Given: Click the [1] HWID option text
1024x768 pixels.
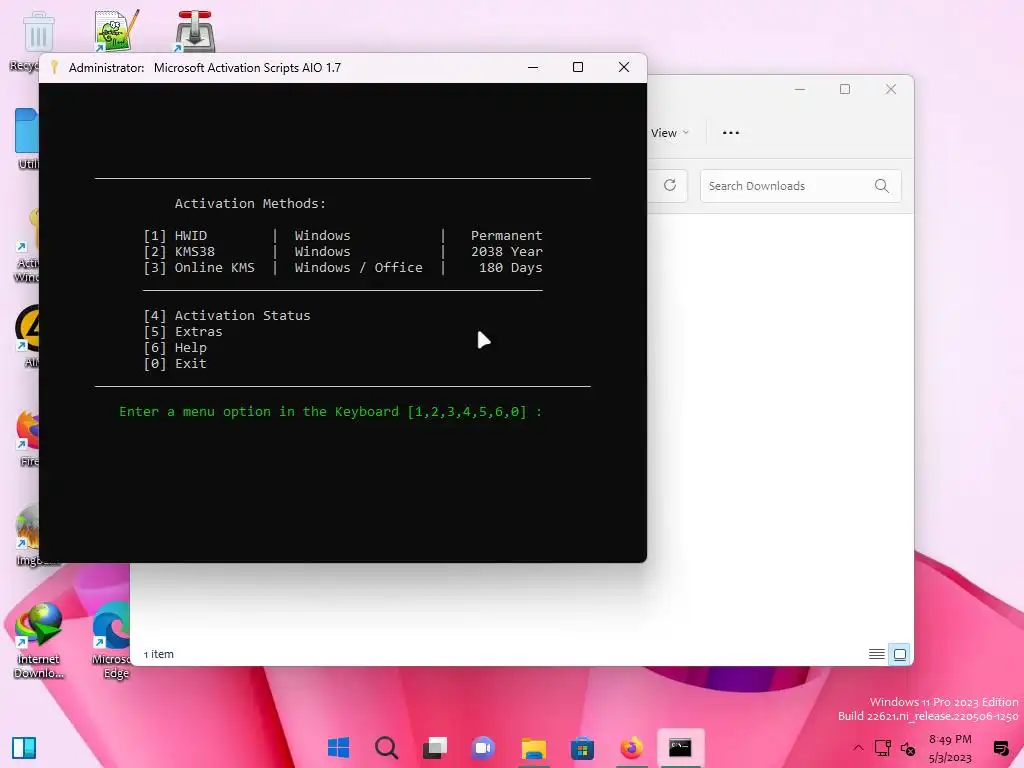Looking at the screenshot, I should point(175,236).
